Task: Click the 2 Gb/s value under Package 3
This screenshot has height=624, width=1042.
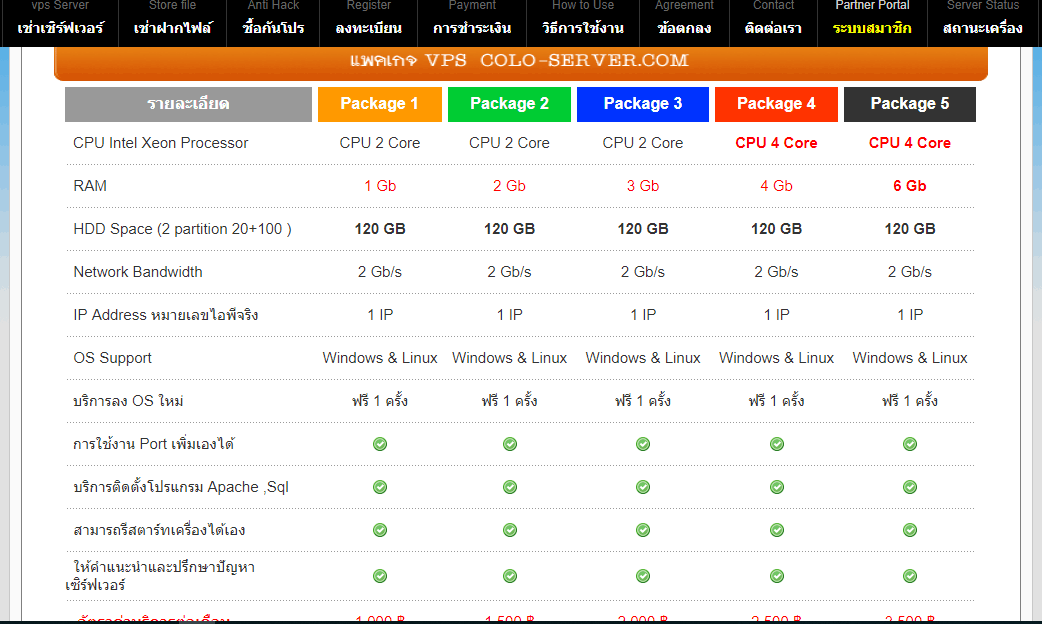Action: coord(643,272)
